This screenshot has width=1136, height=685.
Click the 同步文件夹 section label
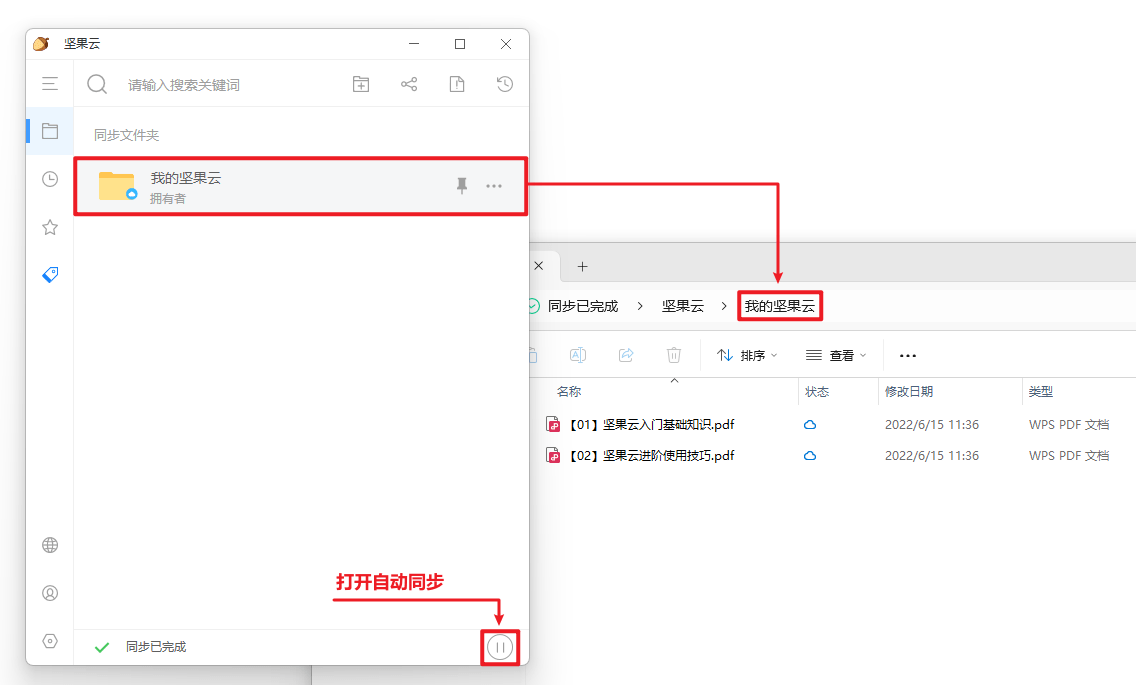126,135
